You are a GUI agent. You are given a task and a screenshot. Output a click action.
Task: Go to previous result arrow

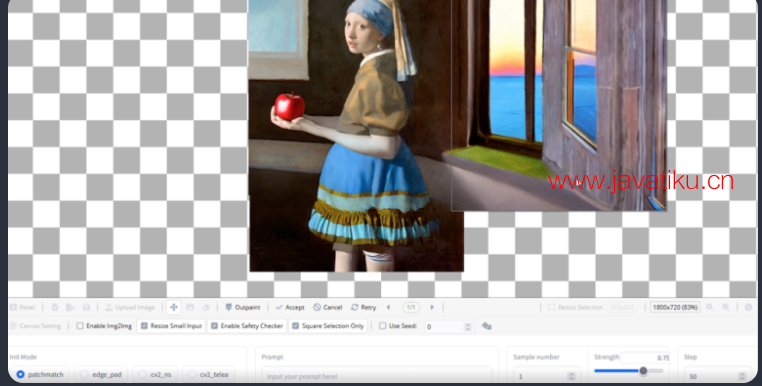(x=388, y=307)
